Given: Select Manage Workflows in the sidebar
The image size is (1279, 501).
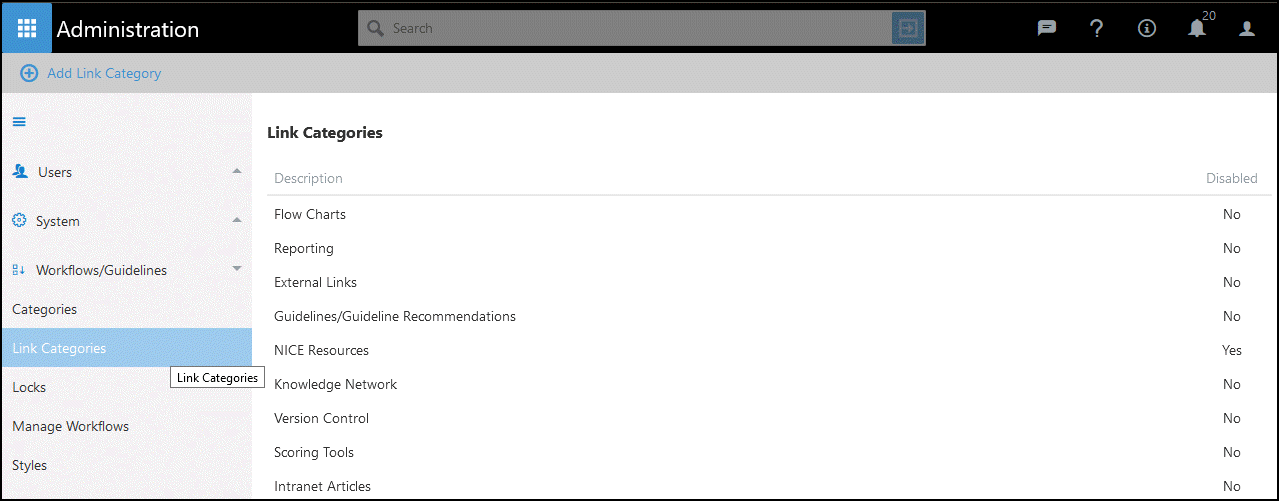Looking at the screenshot, I should click(71, 426).
